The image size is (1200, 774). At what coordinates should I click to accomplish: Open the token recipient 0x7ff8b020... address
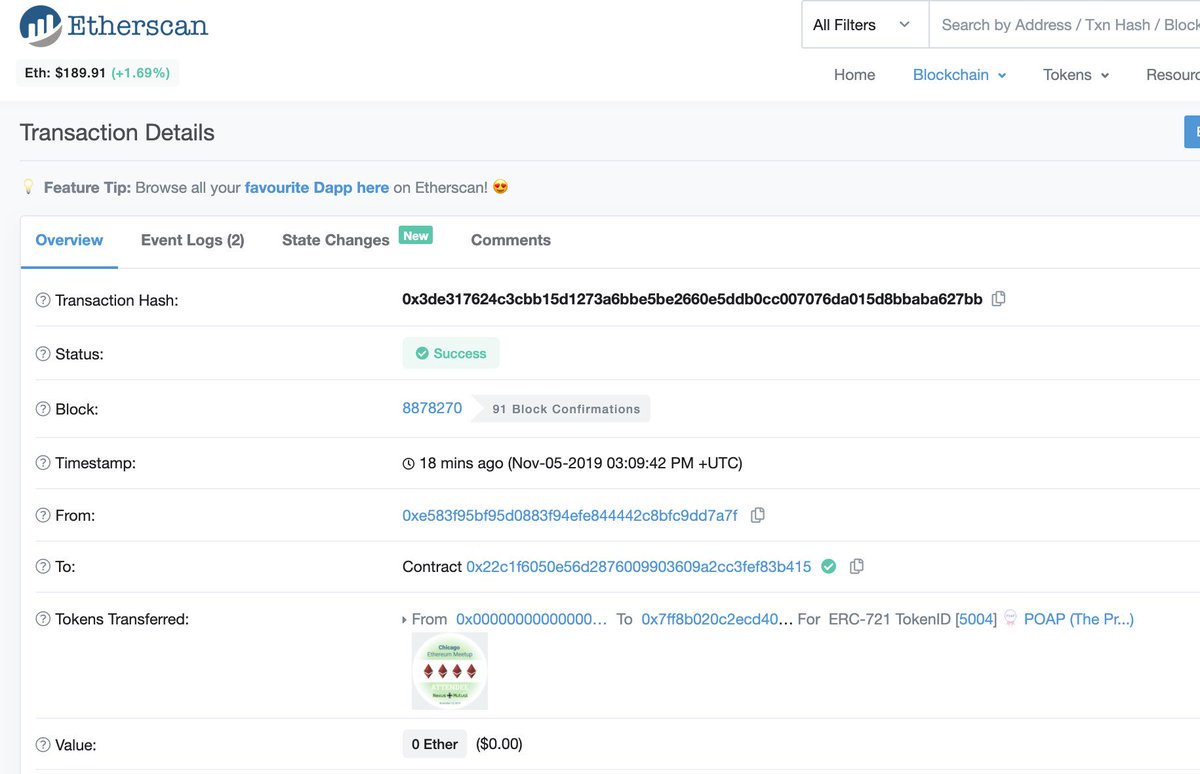pos(717,619)
